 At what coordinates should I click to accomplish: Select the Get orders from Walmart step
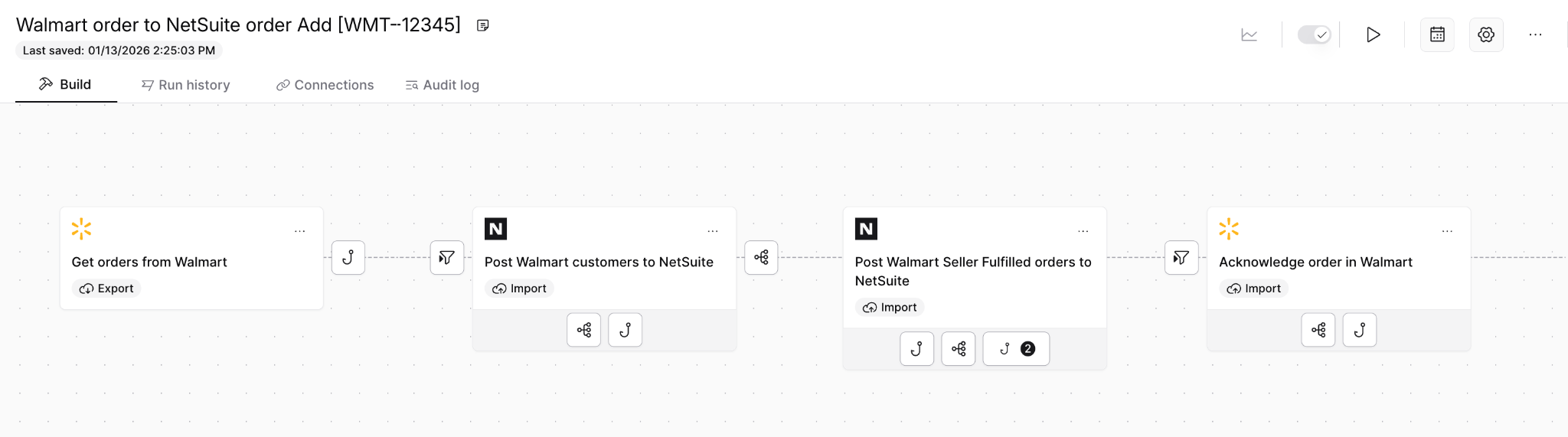point(191,258)
